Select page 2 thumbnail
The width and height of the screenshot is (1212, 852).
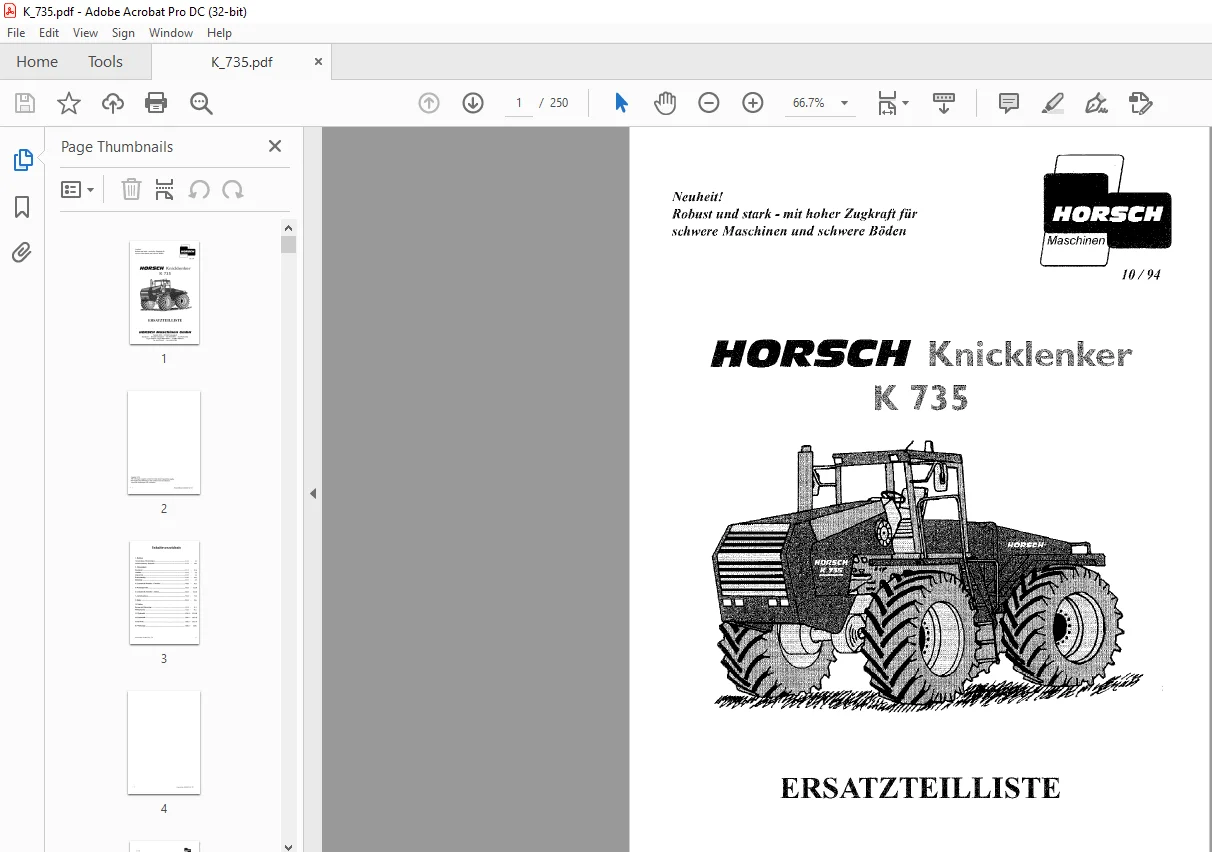164,442
